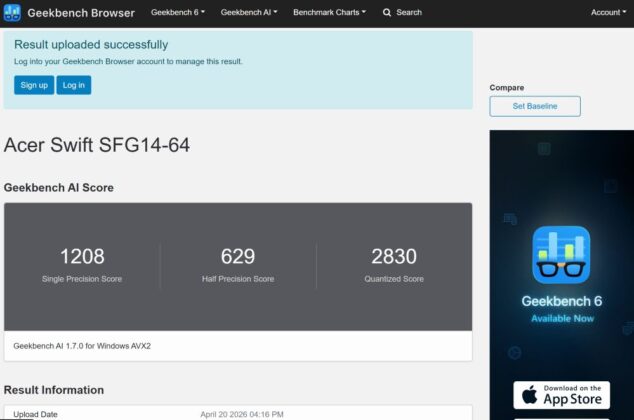Click the Result uploaded successfully heading
Viewport: 634px width, 420px height.
pyautogui.click(x=91, y=44)
